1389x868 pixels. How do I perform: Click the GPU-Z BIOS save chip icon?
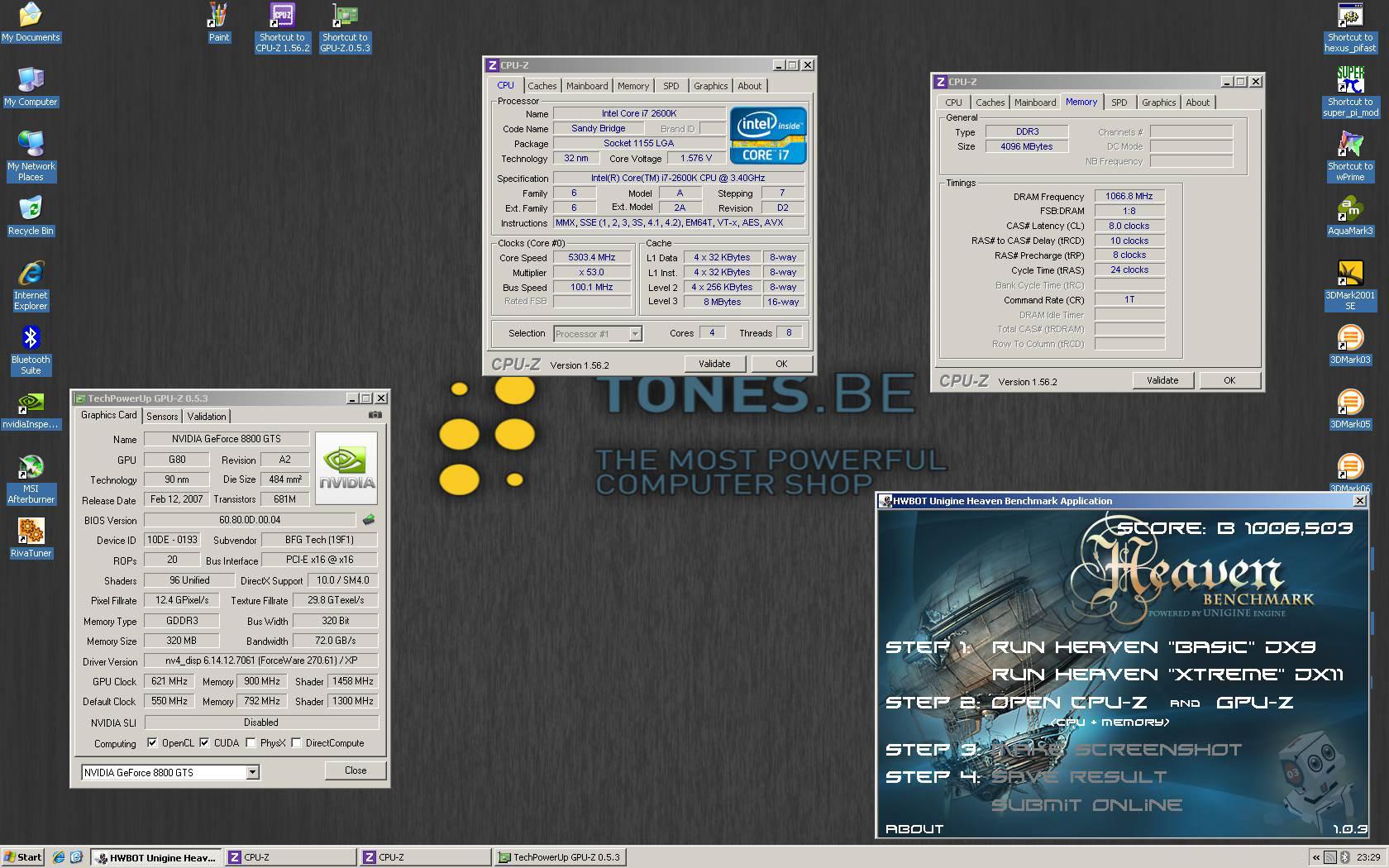click(369, 520)
